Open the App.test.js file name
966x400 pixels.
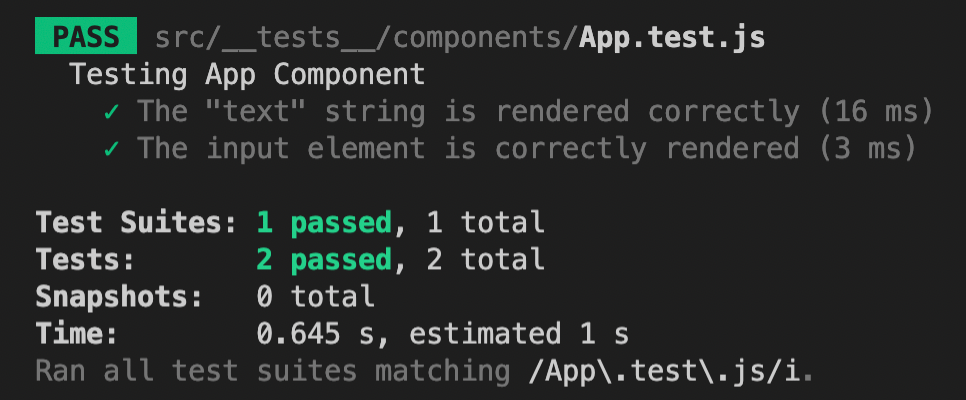point(672,38)
